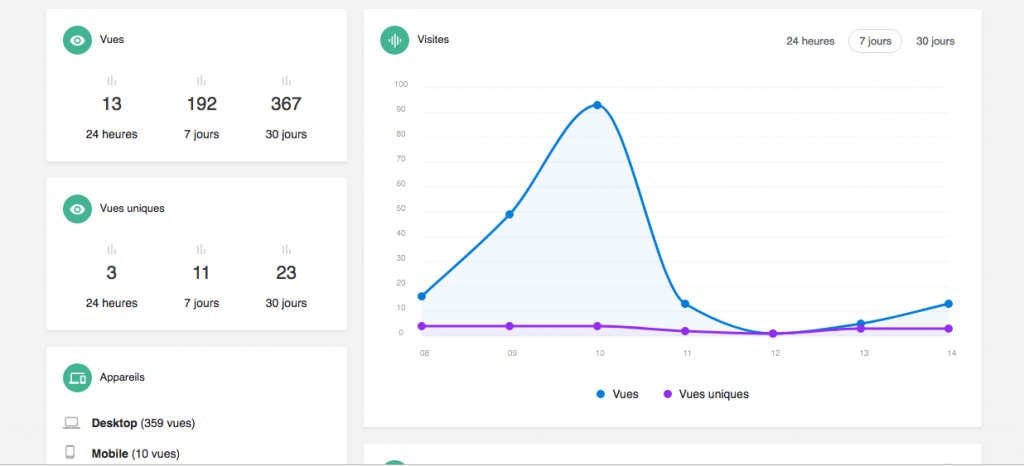
Task: Click the 367 views value for 30 jours
Action: point(286,104)
